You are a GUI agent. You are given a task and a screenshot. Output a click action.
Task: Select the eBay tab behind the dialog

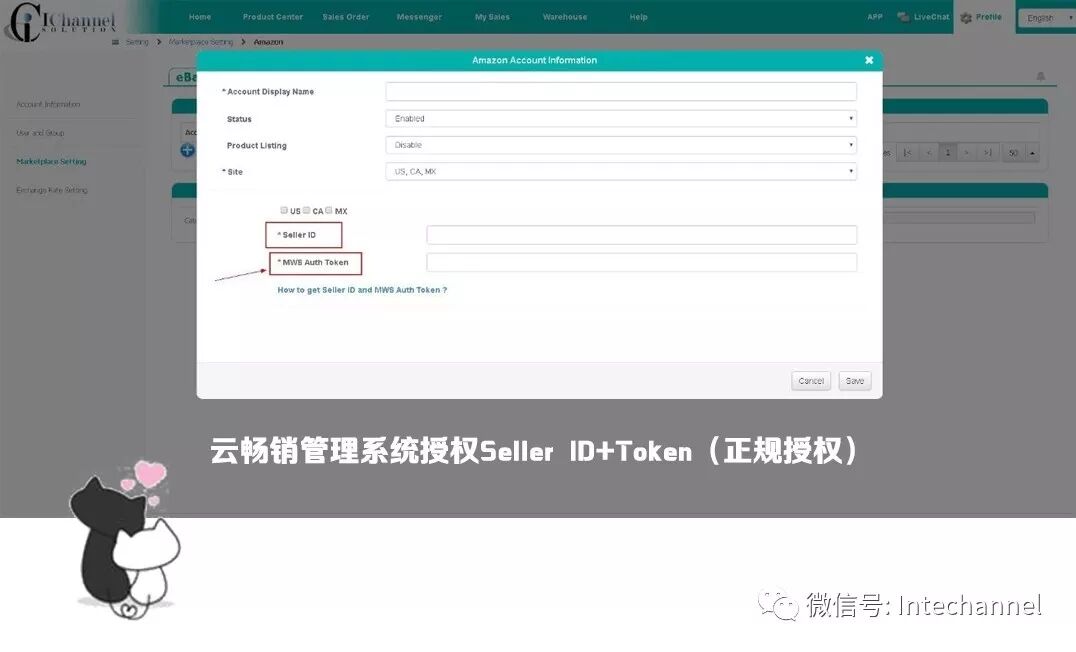pos(183,78)
